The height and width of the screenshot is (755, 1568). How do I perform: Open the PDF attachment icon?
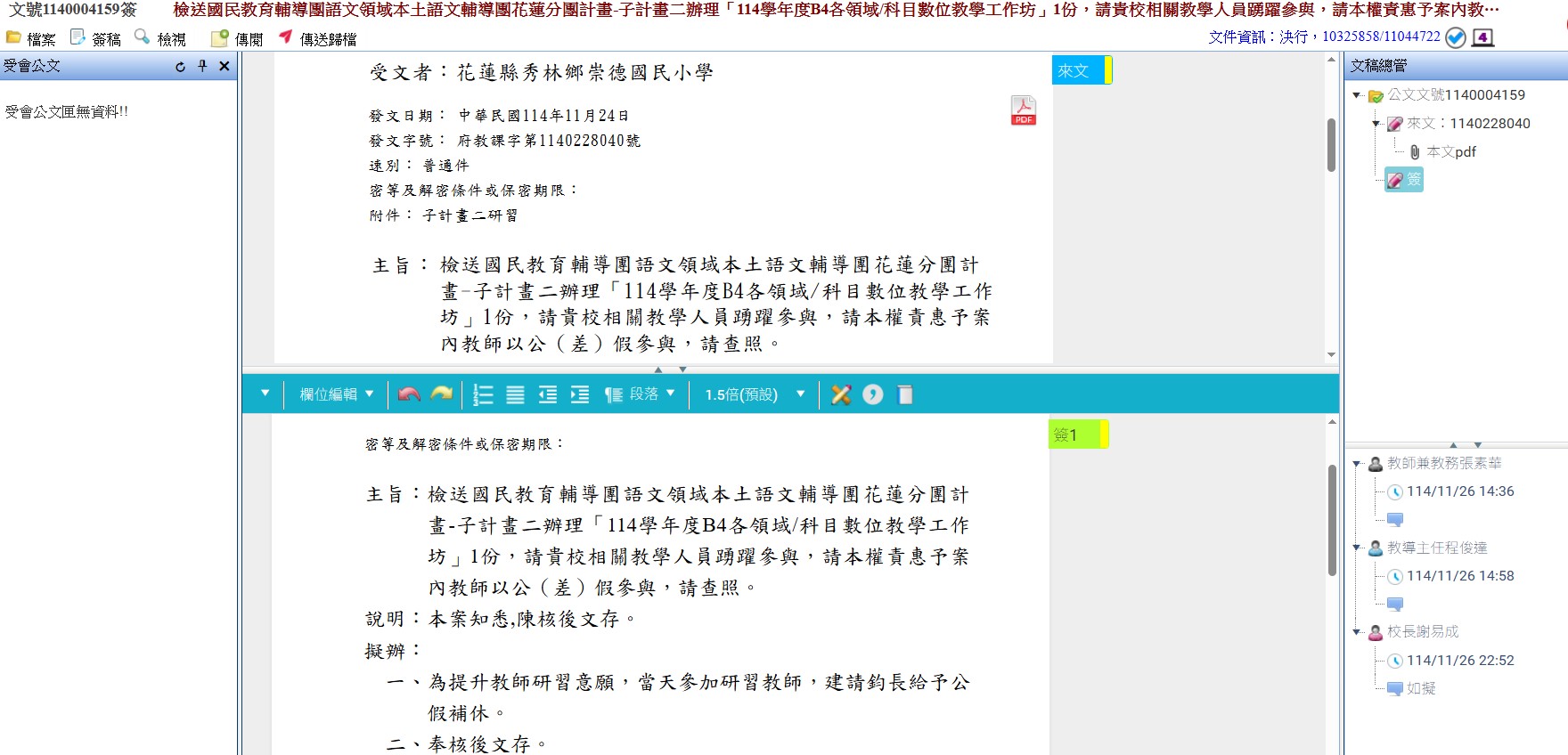[1023, 110]
